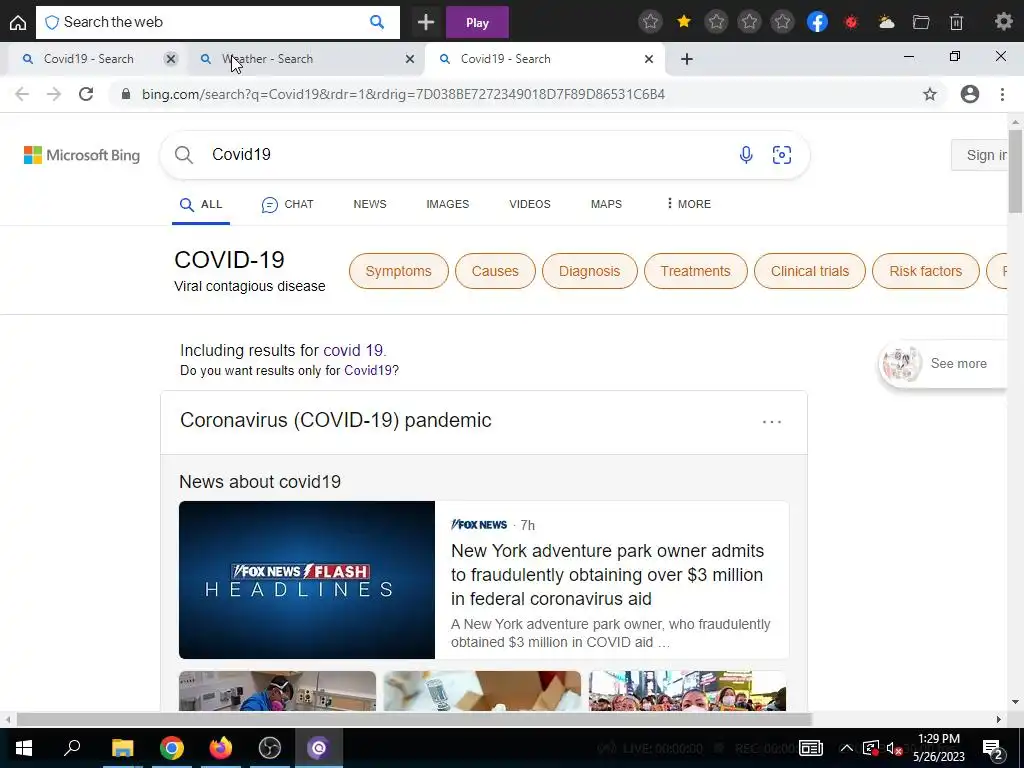Viewport: 1024px width, 768px height.
Task: Switch to IMAGES results
Action: point(447,204)
